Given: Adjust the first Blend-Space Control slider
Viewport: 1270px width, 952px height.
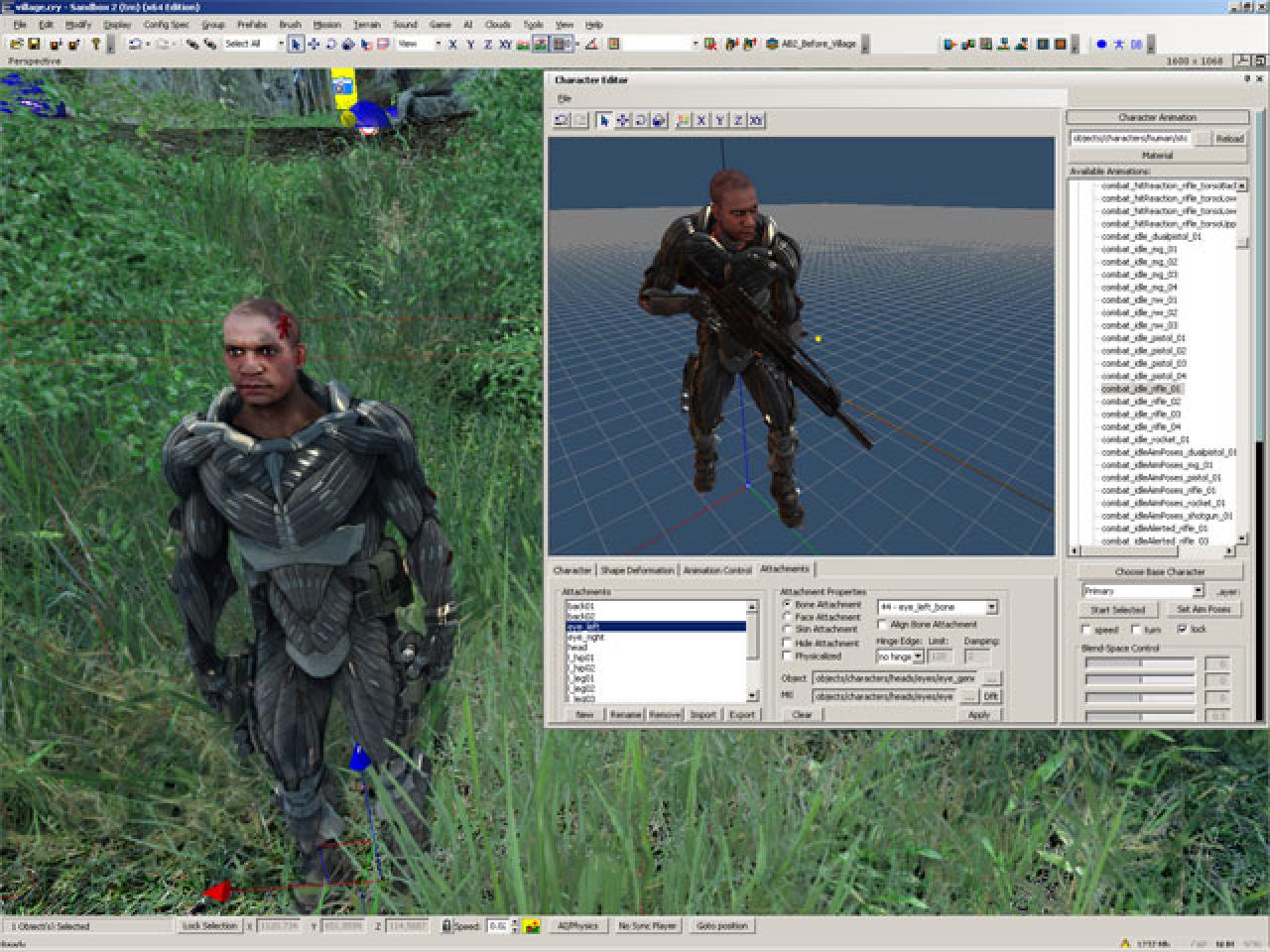Looking at the screenshot, I should 1140,663.
